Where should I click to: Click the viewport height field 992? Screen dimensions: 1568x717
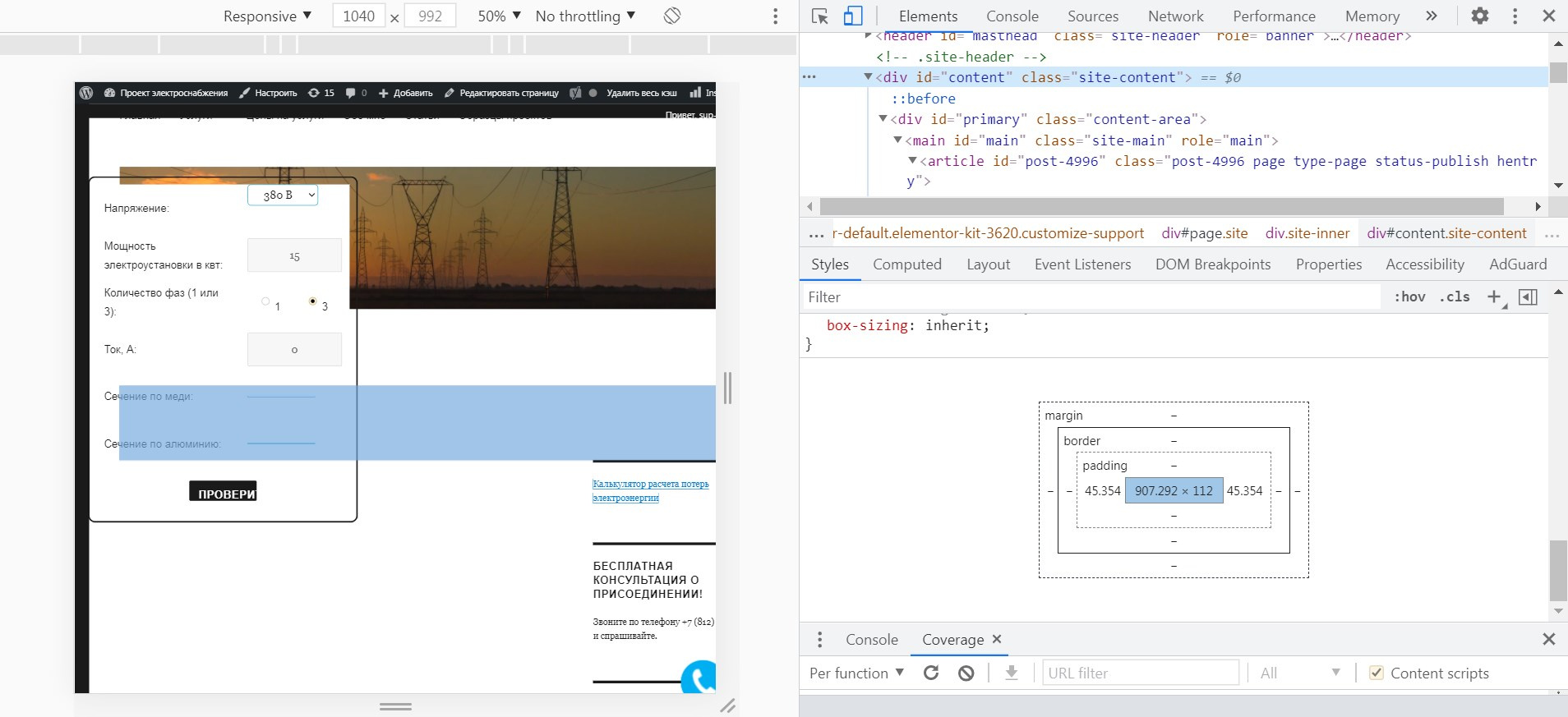(x=430, y=16)
